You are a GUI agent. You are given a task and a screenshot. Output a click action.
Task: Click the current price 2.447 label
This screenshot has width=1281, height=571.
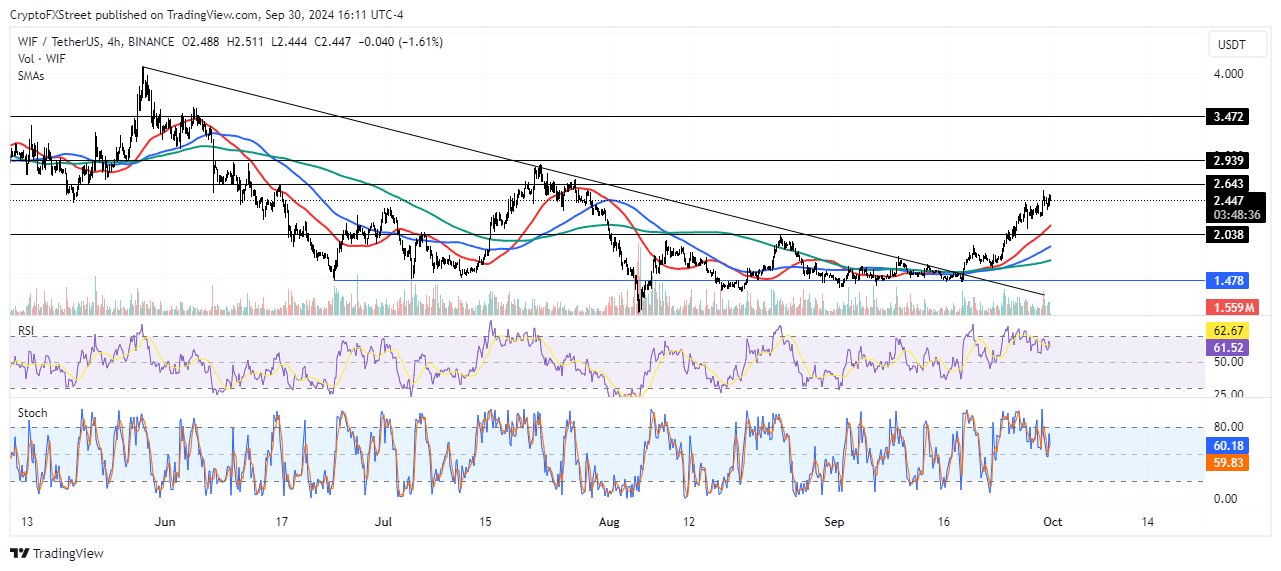[1229, 200]
